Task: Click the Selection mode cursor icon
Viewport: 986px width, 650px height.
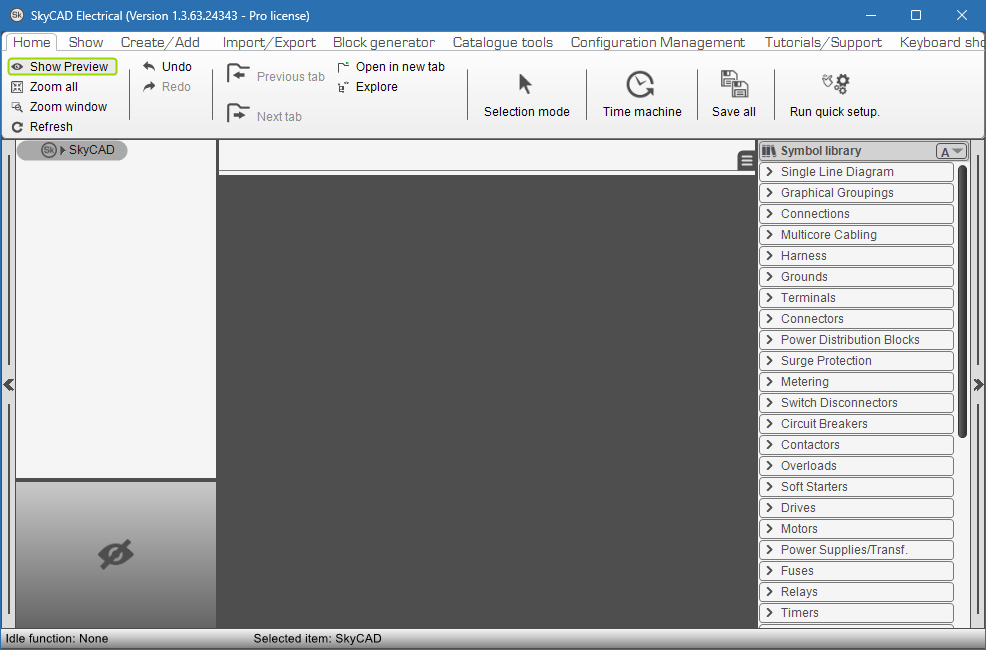Action: tap(526, 84)
